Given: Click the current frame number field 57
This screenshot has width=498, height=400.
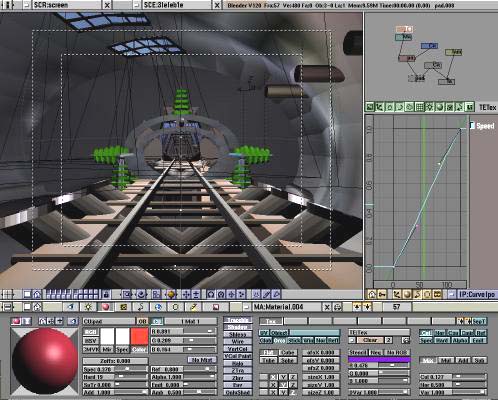Looking at the screenshot, I should (397, 307).
